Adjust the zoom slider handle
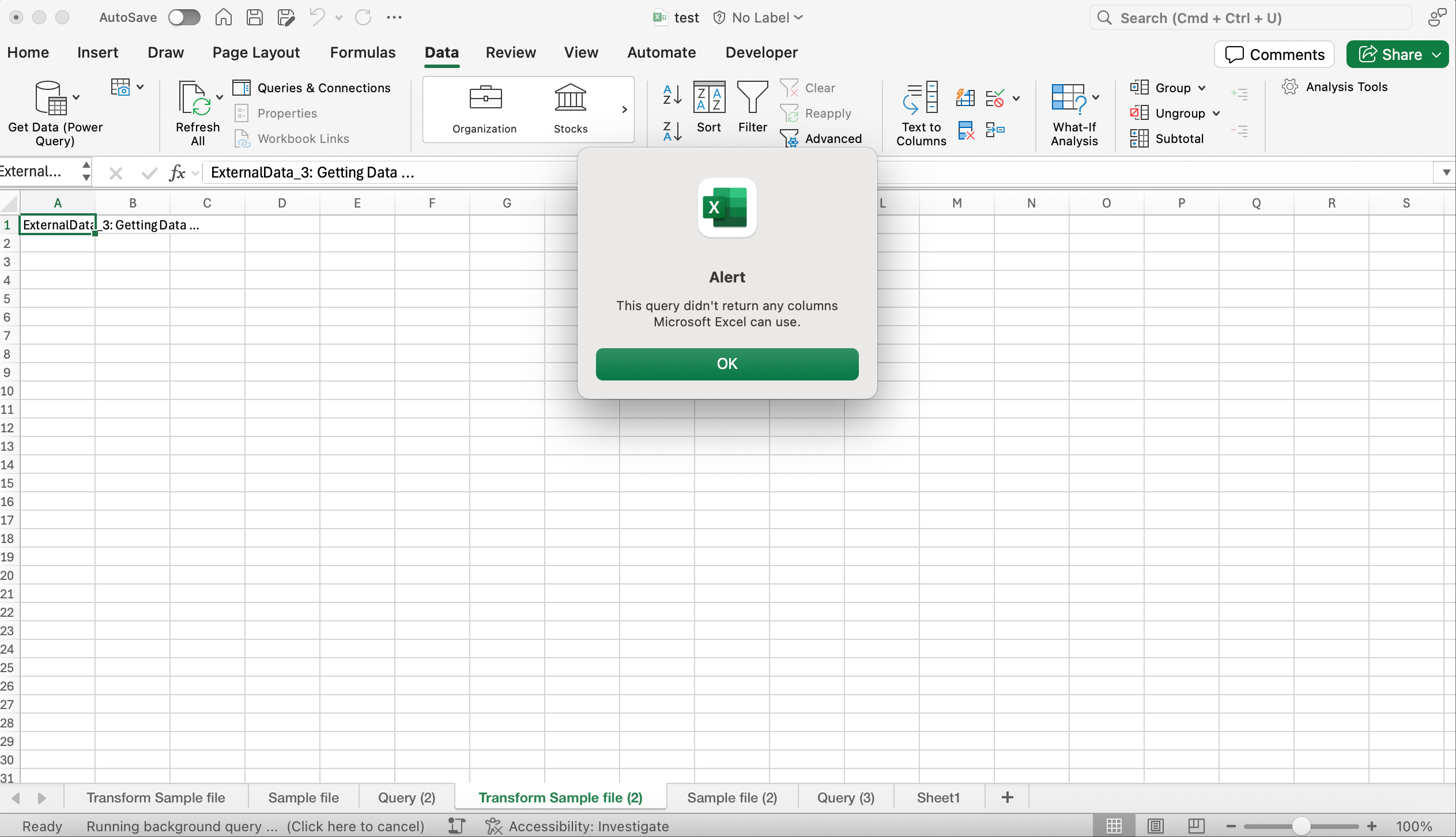1456x837 pixels. [x=1301, y=826]
